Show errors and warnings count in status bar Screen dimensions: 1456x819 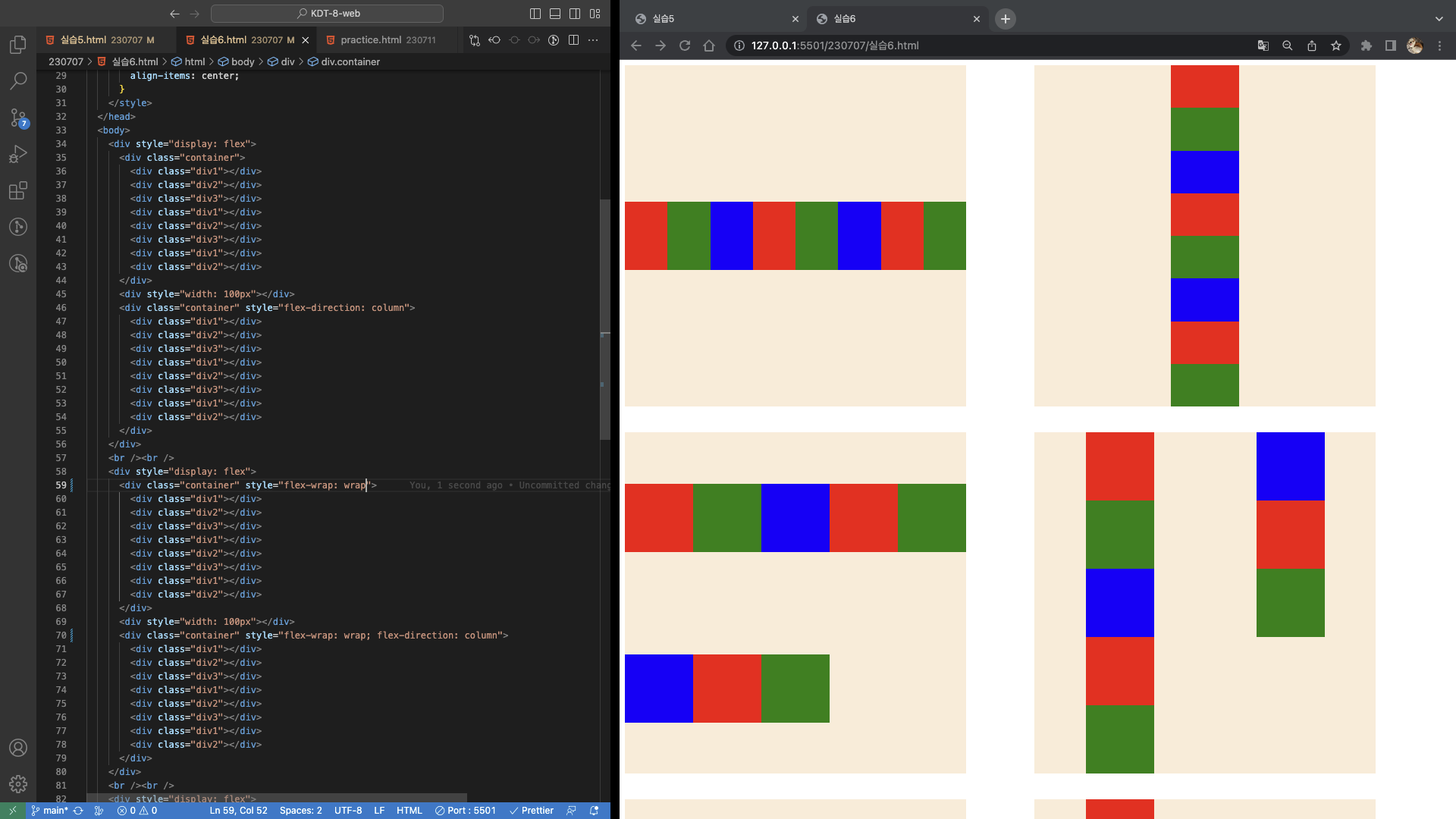coord(137,811)
